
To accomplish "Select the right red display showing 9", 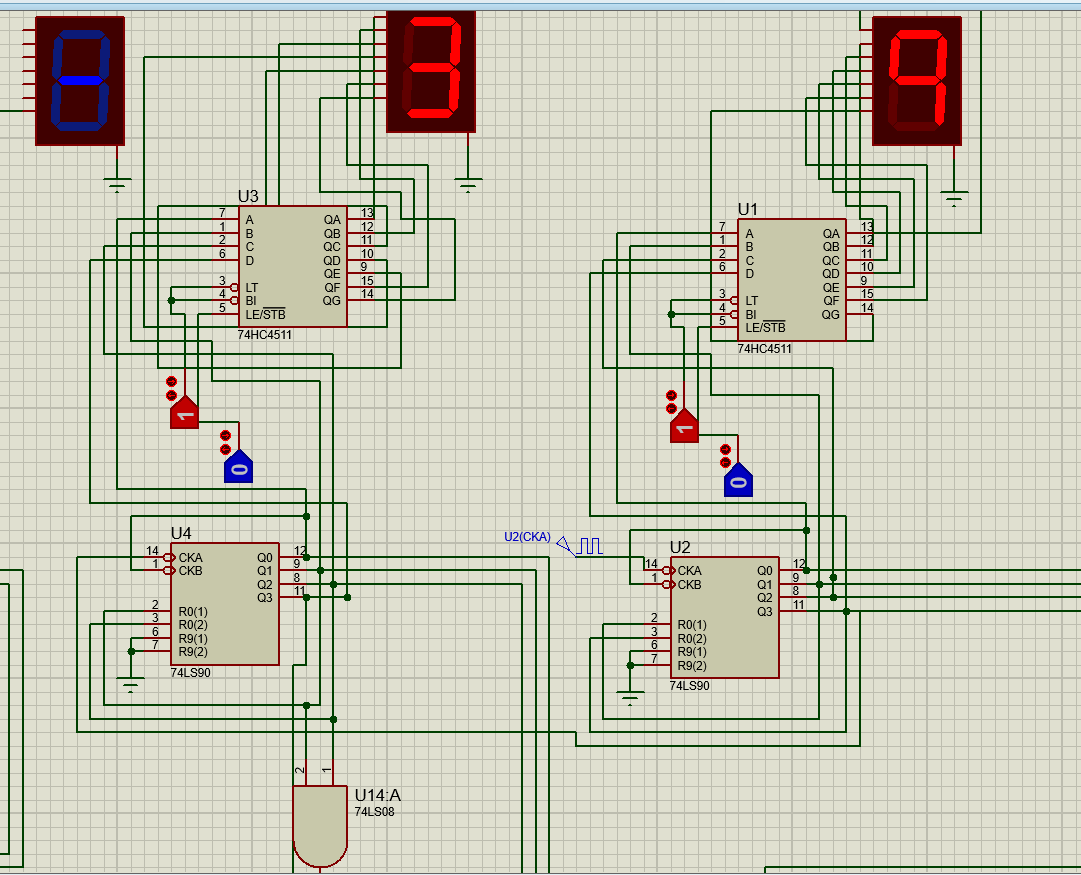I will [917, 81].
